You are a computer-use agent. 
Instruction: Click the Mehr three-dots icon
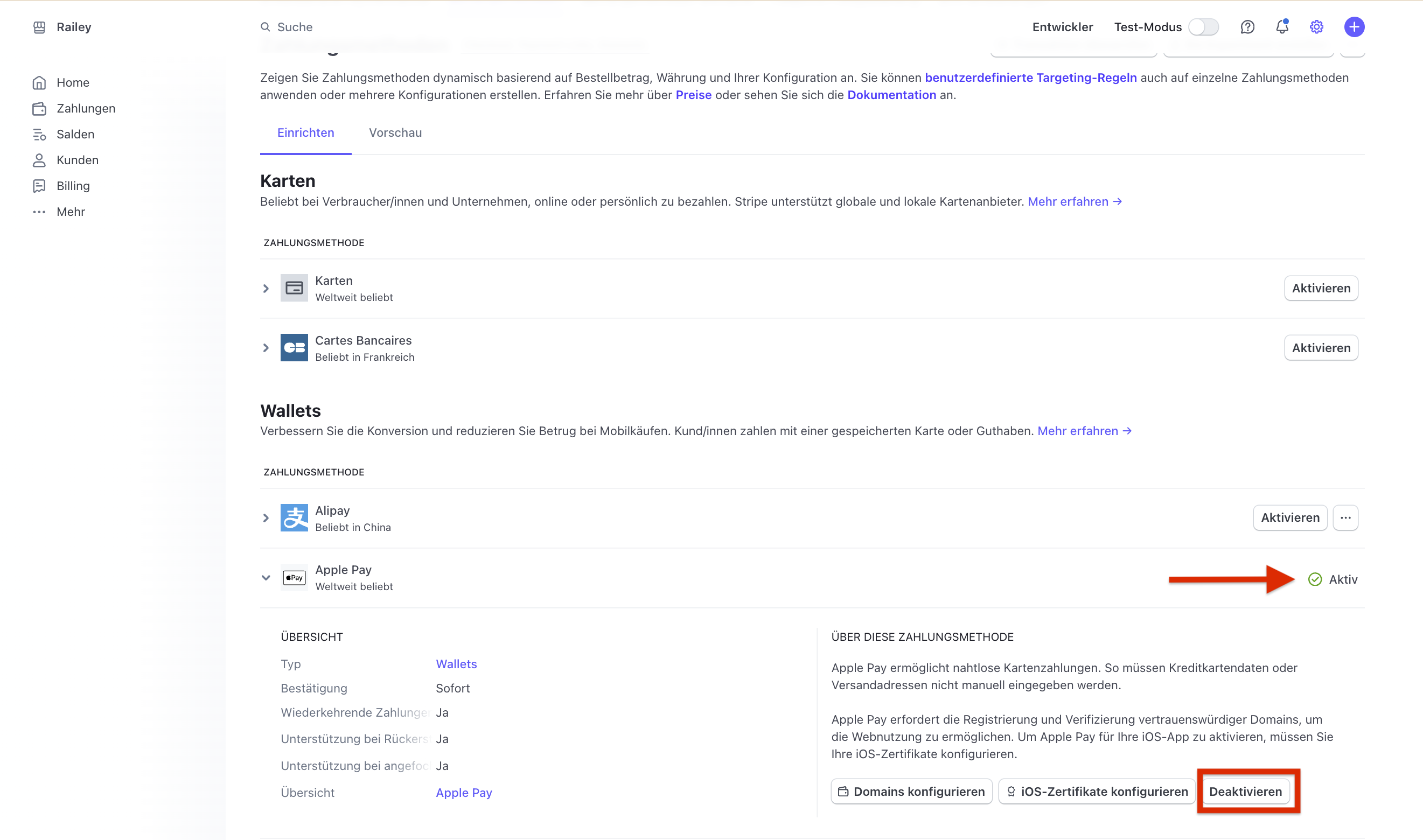pos(39,212)
